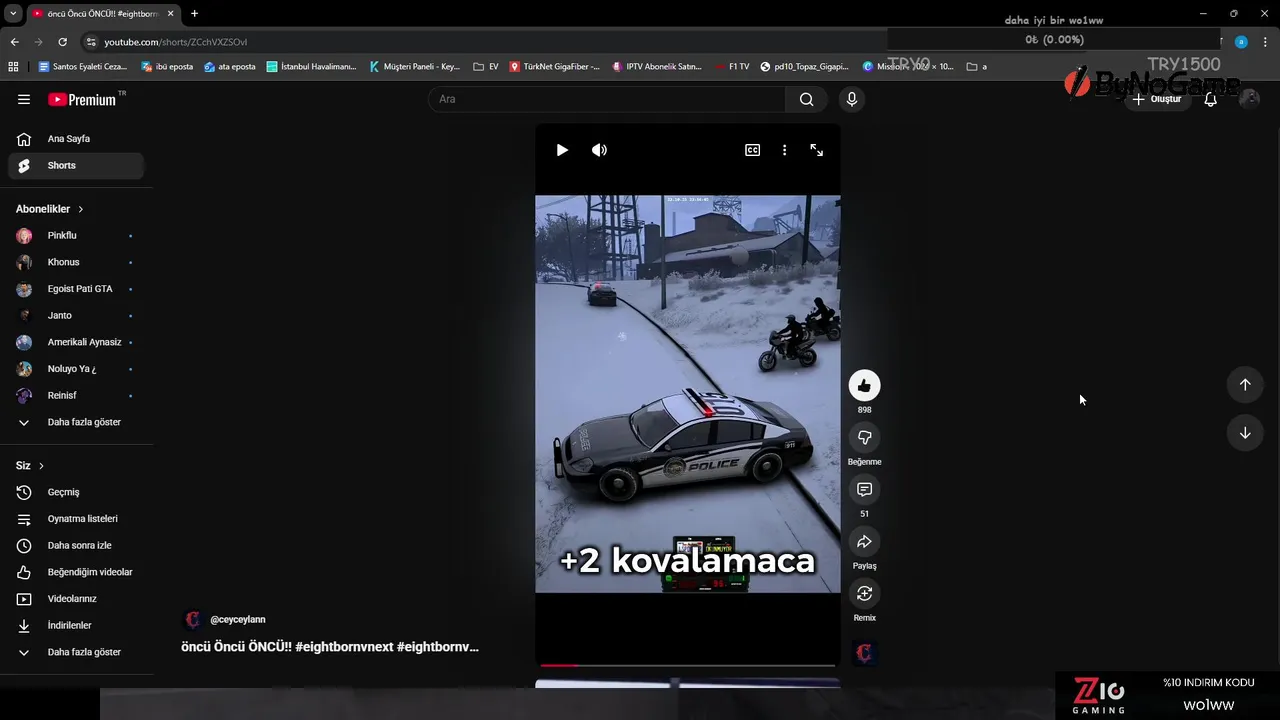Like the Short with thumbs up
Screen dimensions: 1280x720
coord(864,386)
